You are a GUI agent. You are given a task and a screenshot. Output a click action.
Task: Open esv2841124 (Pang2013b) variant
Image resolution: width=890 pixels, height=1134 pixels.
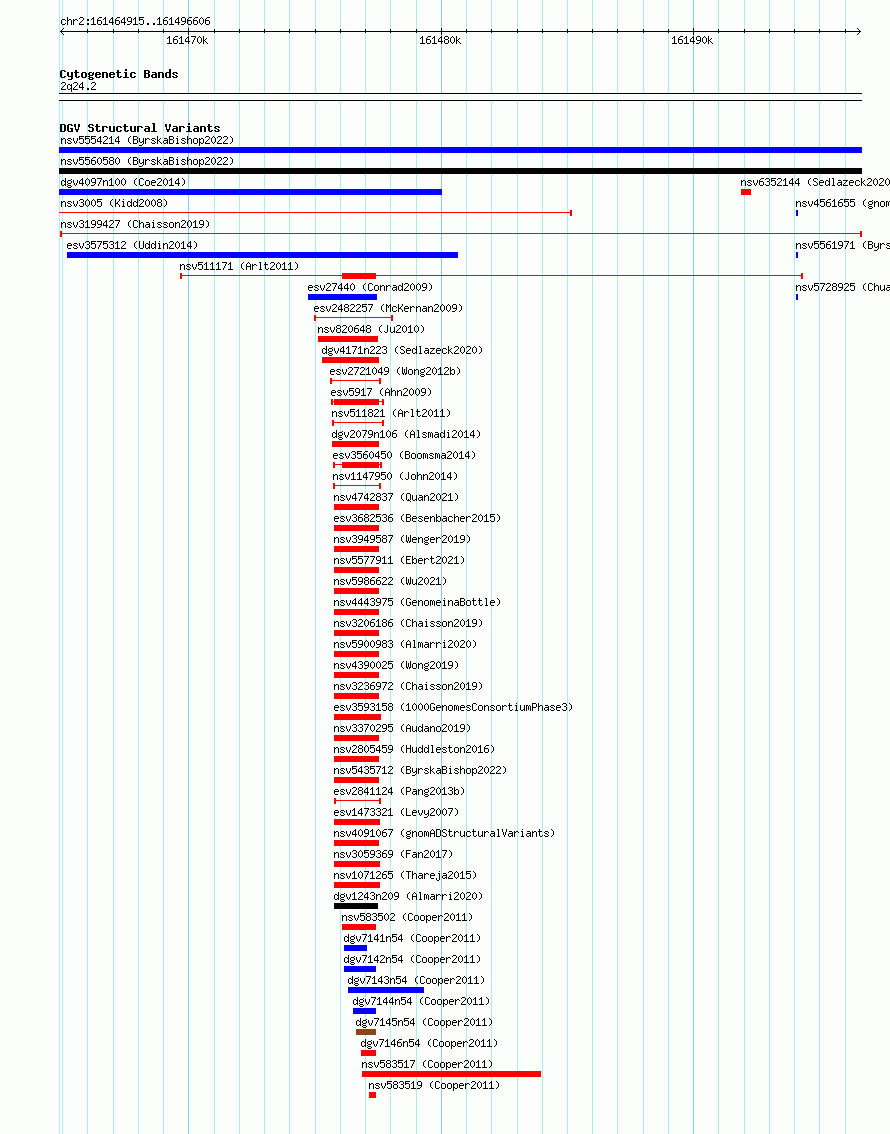[x=399, y=790]
